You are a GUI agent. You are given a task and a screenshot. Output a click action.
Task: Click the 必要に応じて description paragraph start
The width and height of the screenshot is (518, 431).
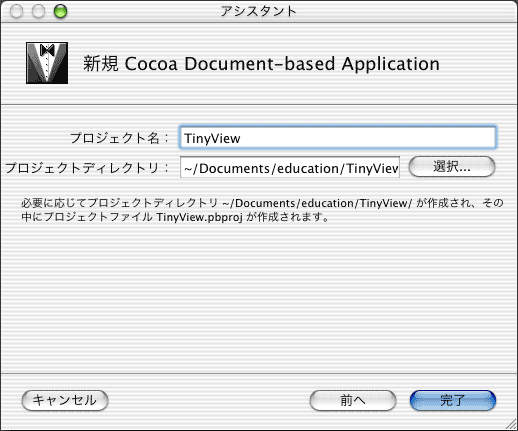[x=54, y=203]
